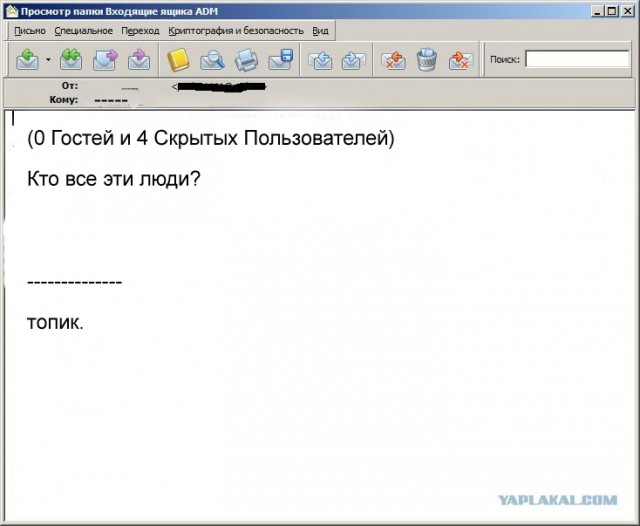640x526 pixels.
Task: Minimize the message window
Action: tap(598, 11)
